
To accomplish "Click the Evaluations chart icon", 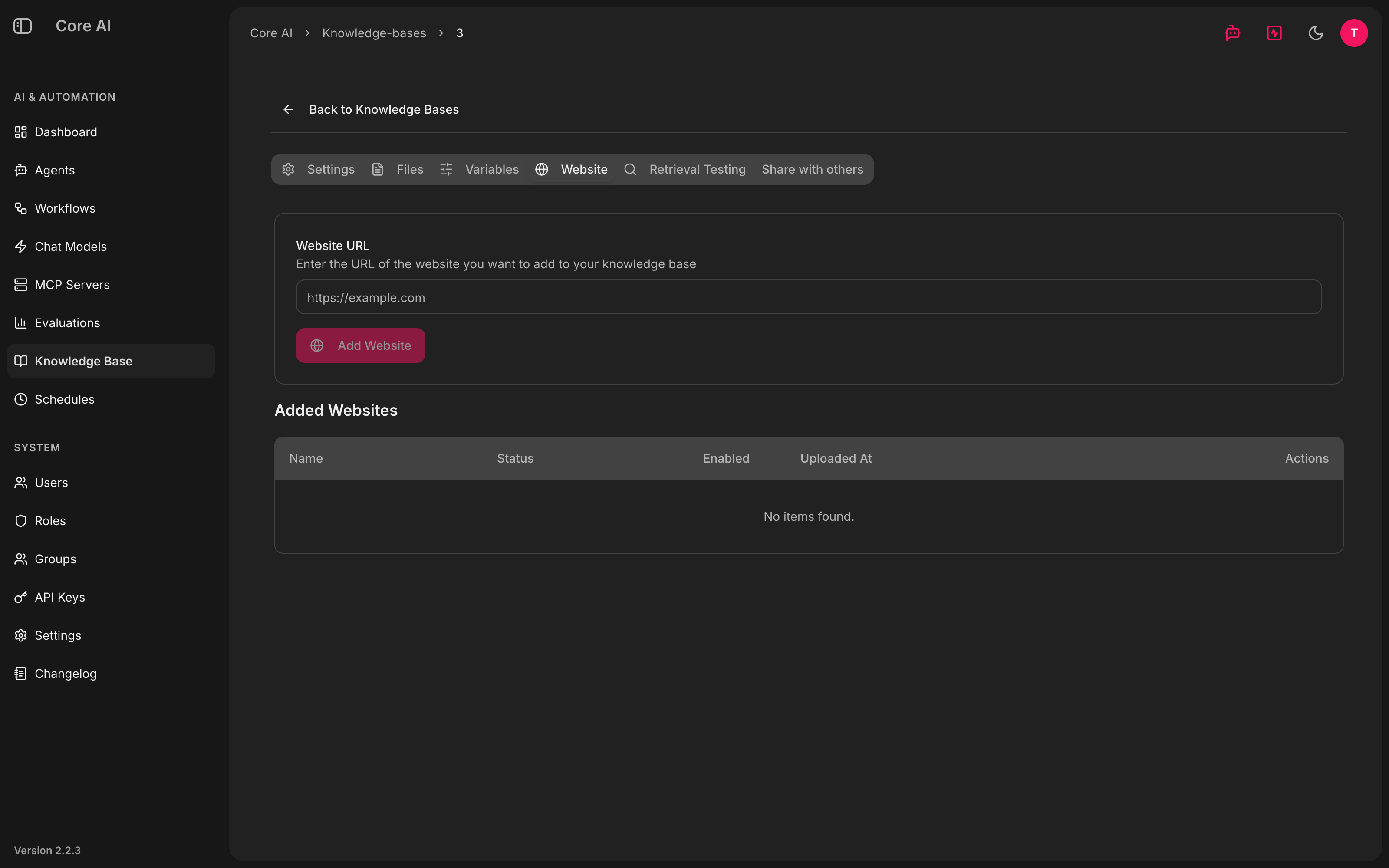I will tap(21, 322).
